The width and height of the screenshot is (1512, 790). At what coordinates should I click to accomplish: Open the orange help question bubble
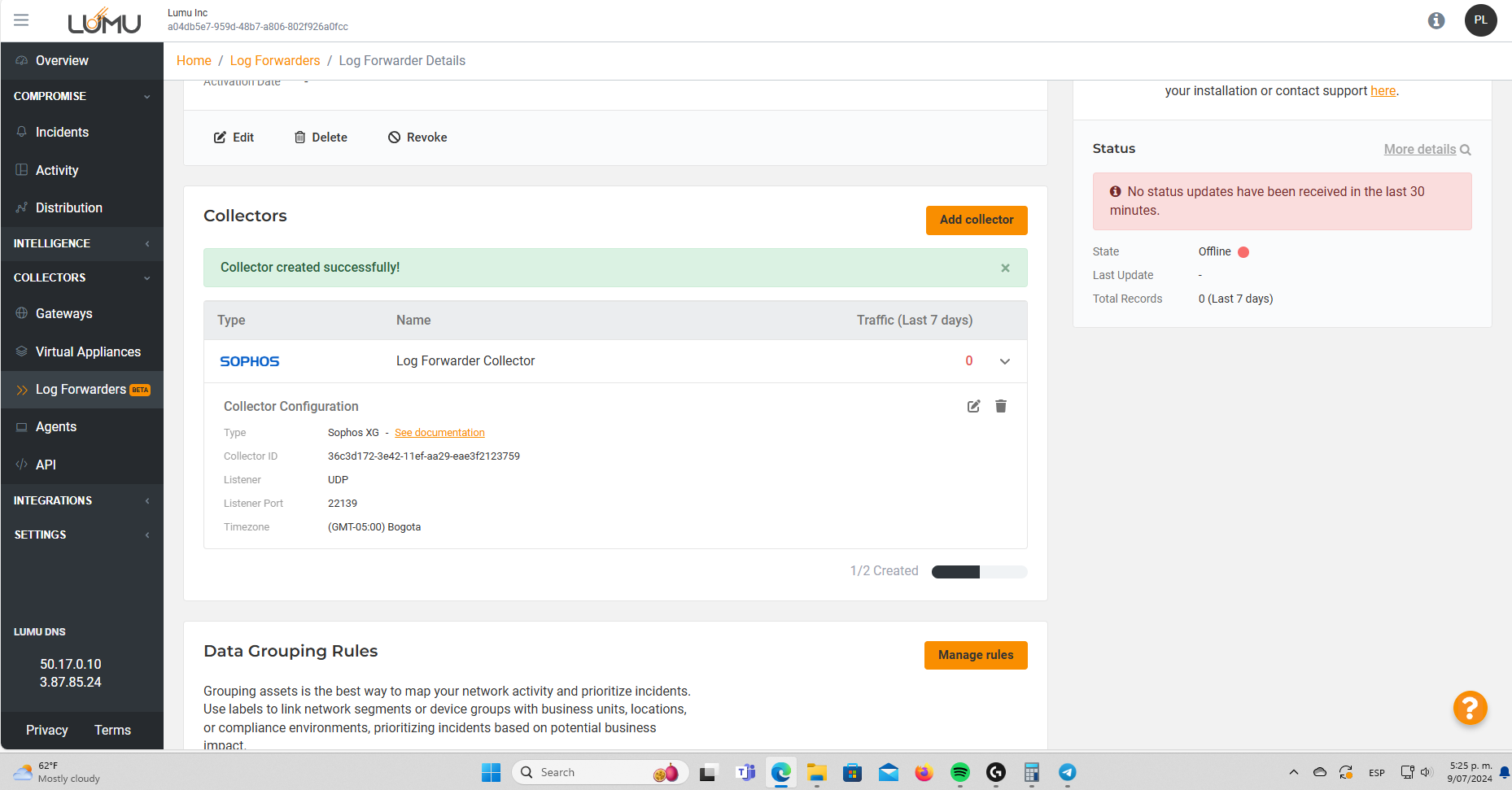point(1470,708)
